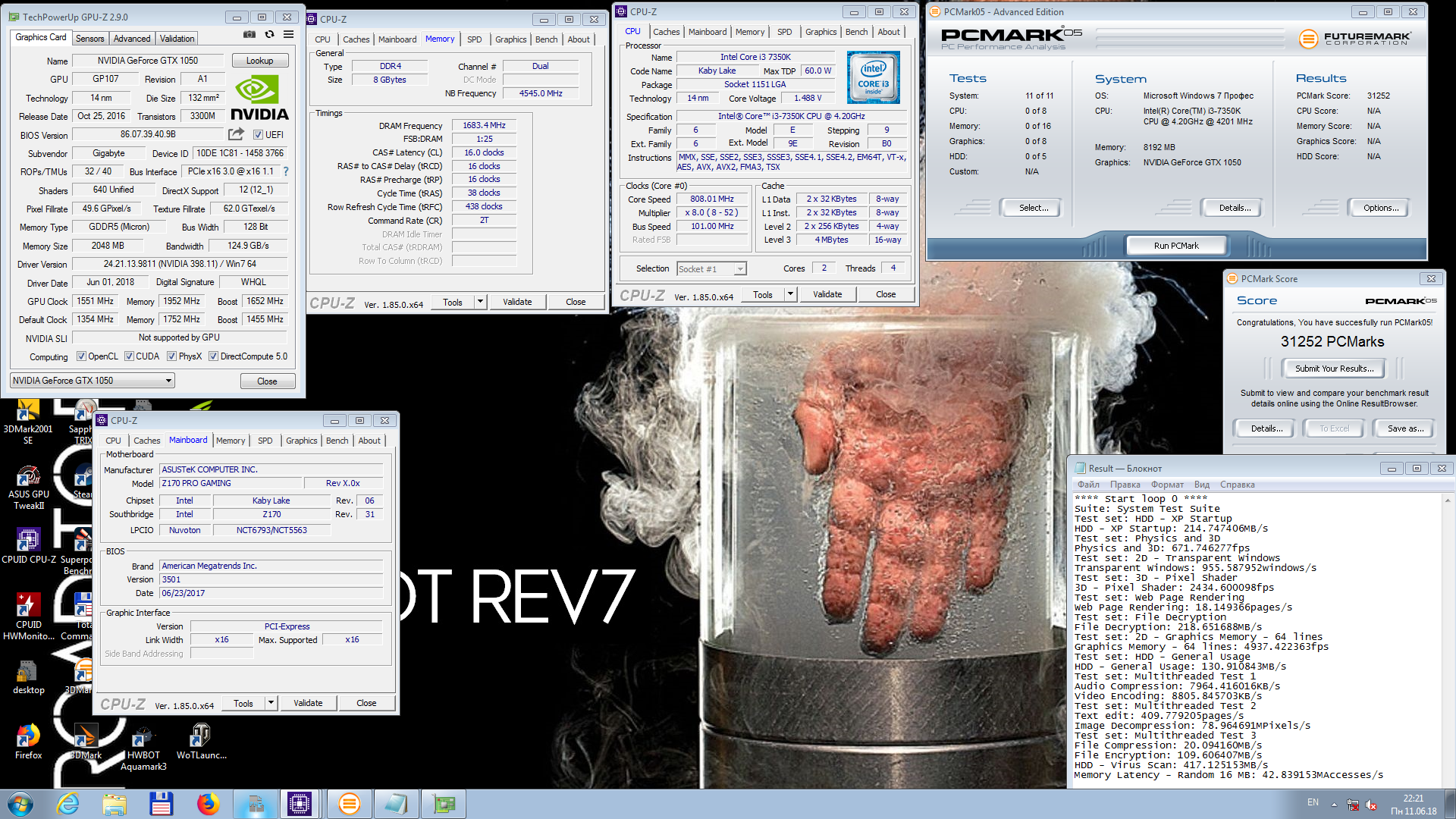
Task: Click the Close button in GPU-Z
Action: pyautogui.click(x=267, y=381)
